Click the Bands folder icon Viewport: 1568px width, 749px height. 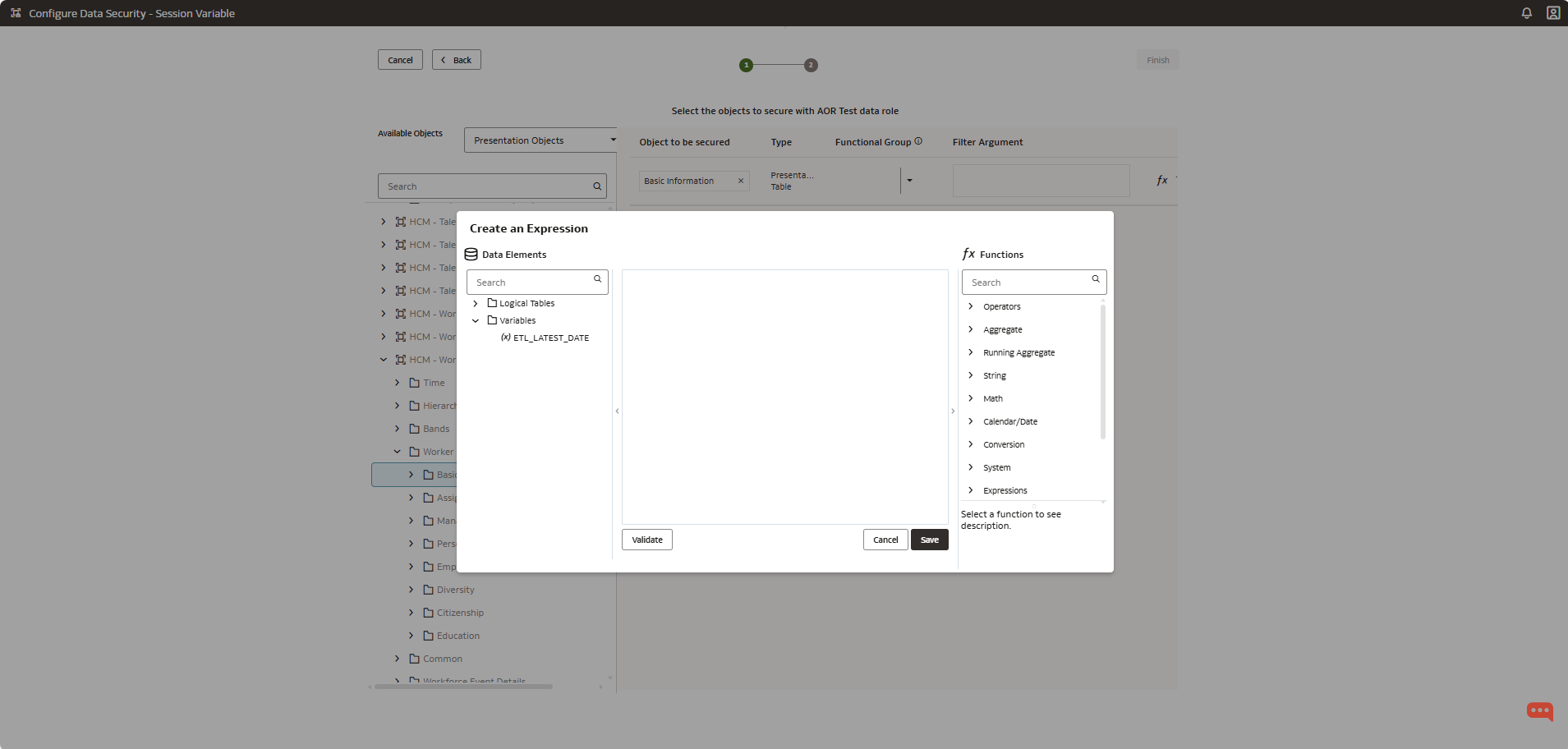(x=415, y=429)
